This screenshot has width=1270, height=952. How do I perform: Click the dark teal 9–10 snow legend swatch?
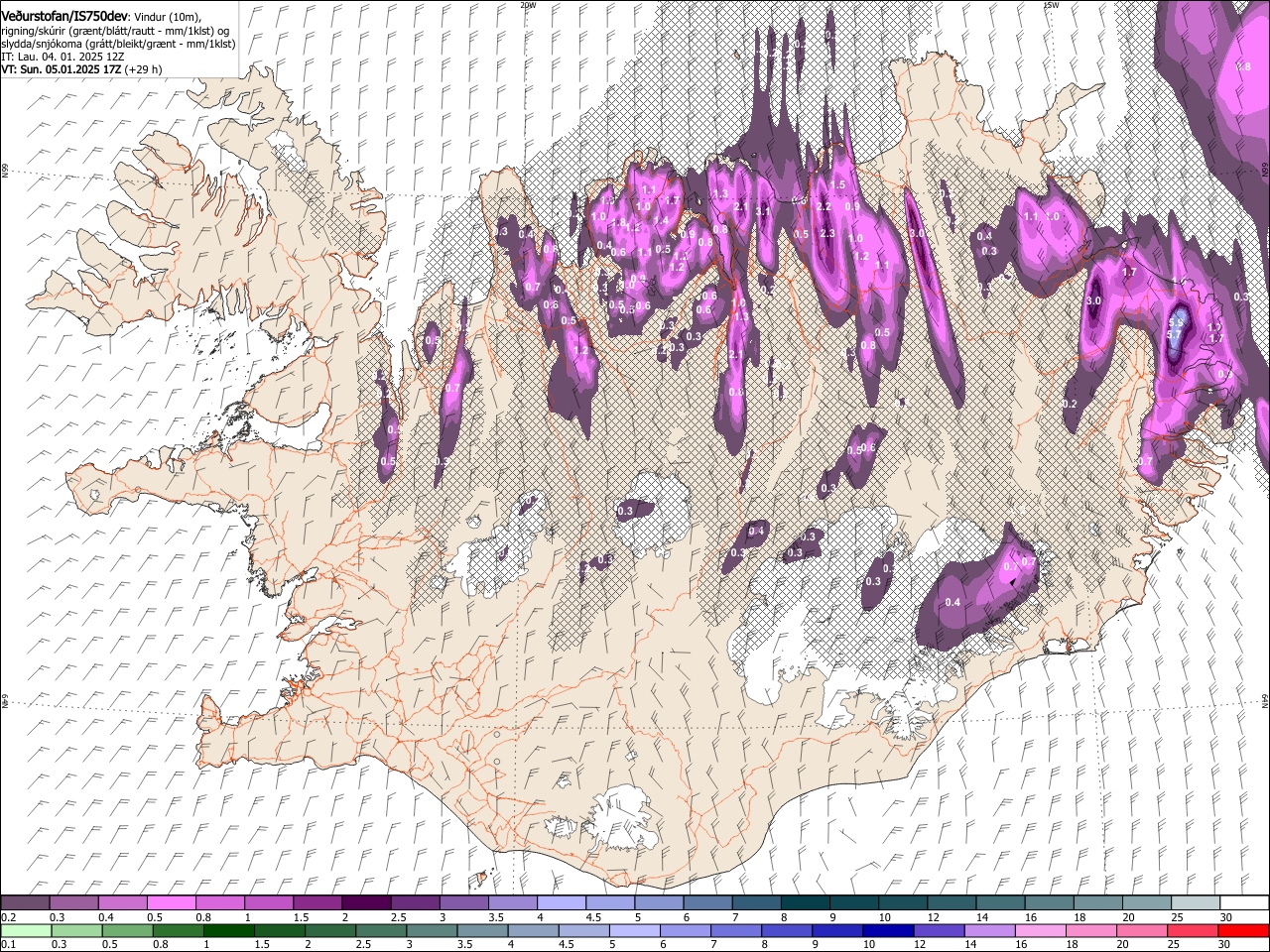854,903
